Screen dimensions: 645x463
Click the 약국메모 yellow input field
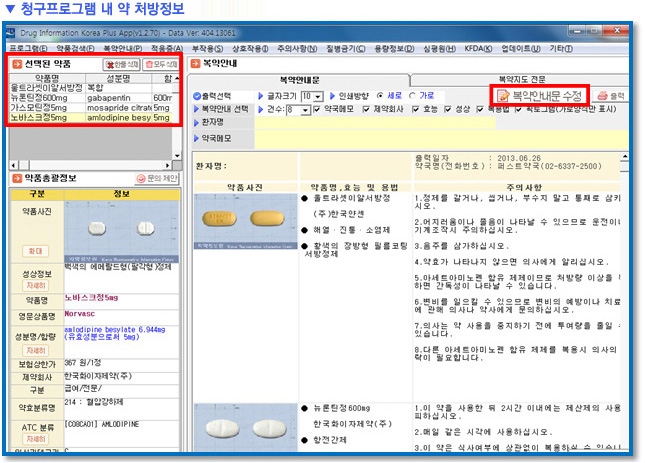click(x=441, y=139)
